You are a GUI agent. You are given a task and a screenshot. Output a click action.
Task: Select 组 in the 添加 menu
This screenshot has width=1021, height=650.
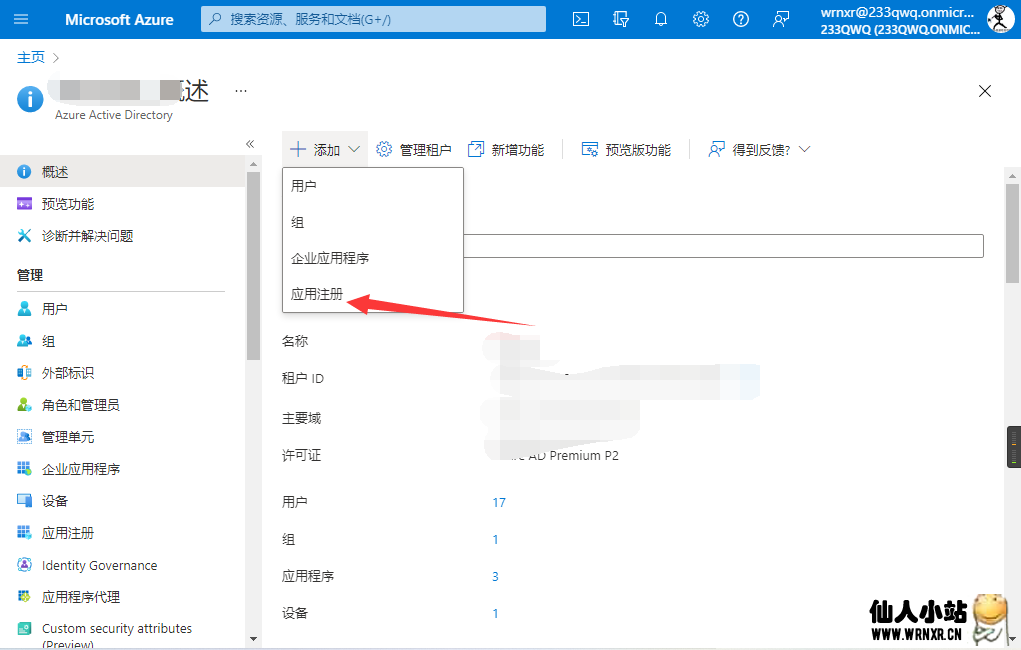click(372, 222)
